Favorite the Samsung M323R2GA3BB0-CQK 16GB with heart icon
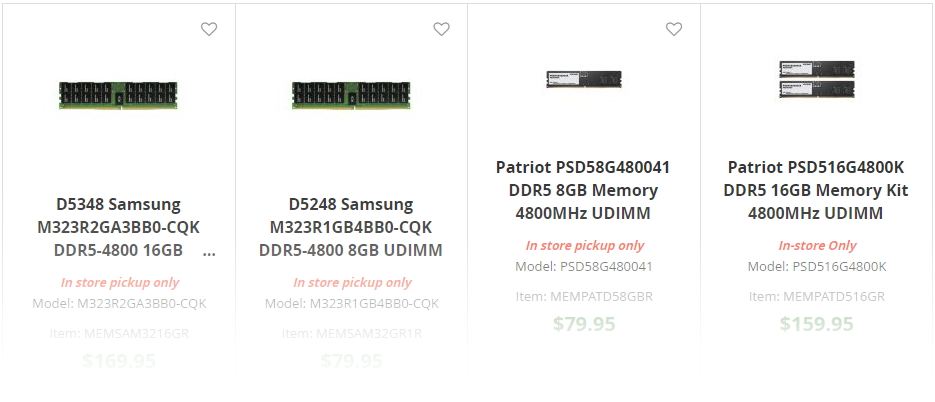Screen dimensions: 935x402 pyautogui.click(x=209, y=30)
